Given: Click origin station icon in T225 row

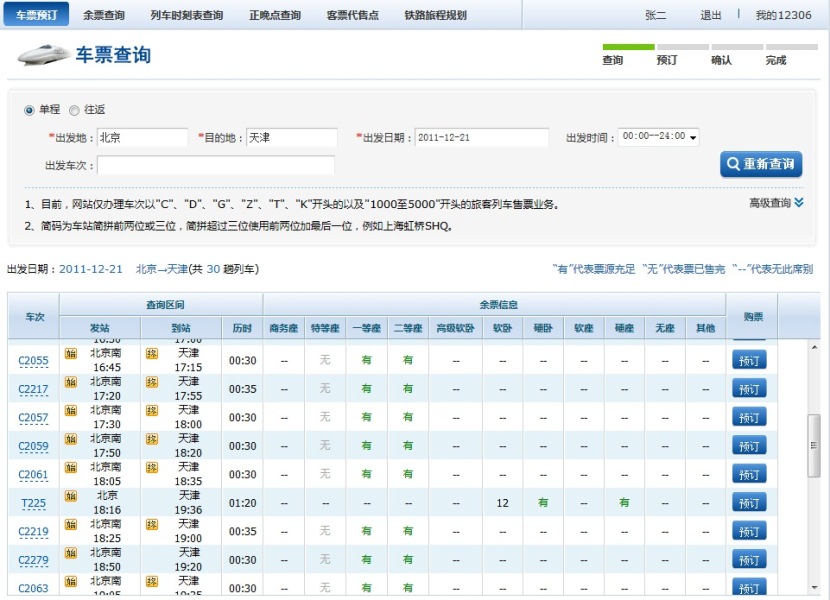Looking at the screenshot, I should coord(70,496).
